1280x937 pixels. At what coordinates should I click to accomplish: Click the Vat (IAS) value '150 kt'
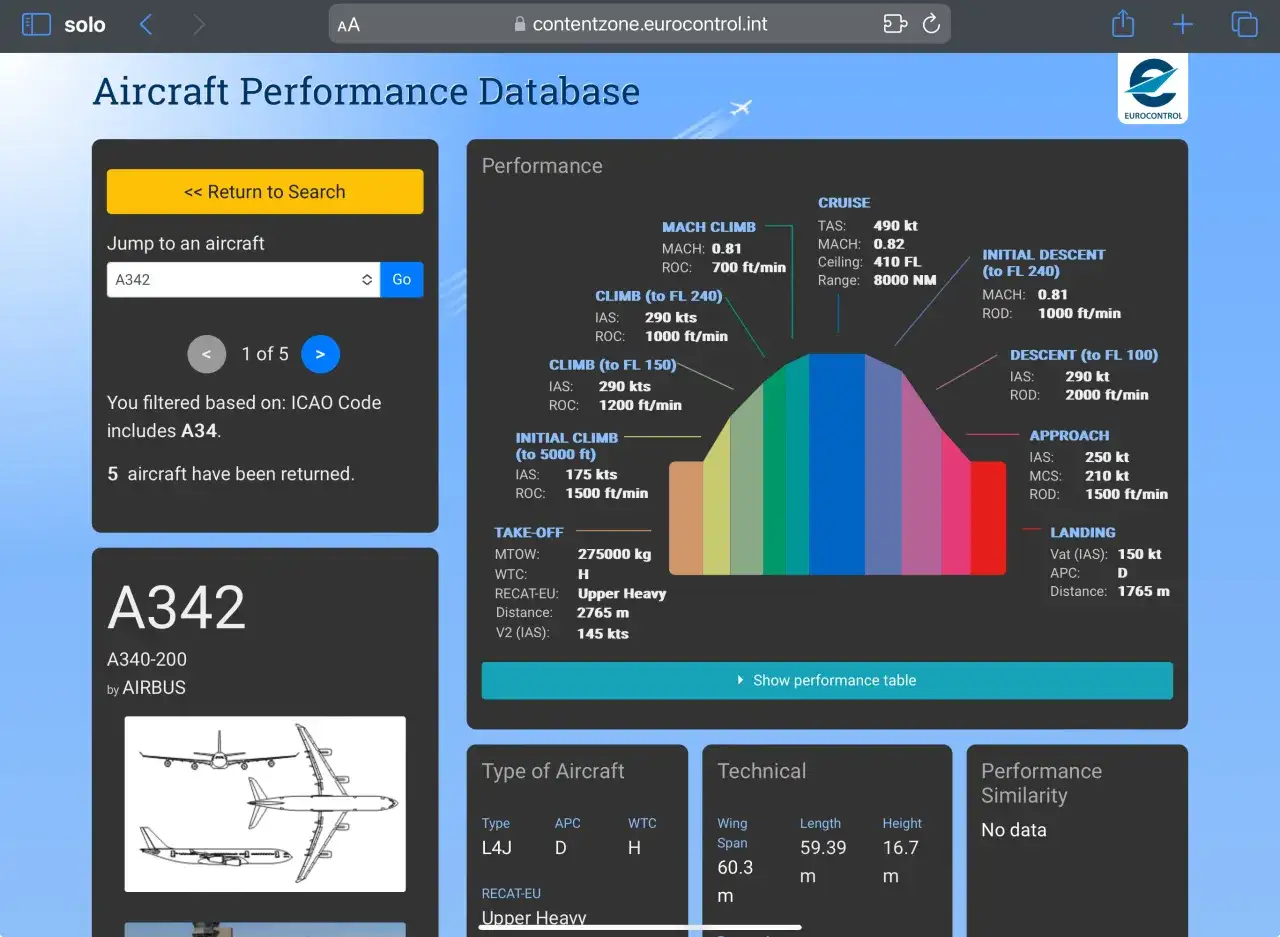(1140, 554)
